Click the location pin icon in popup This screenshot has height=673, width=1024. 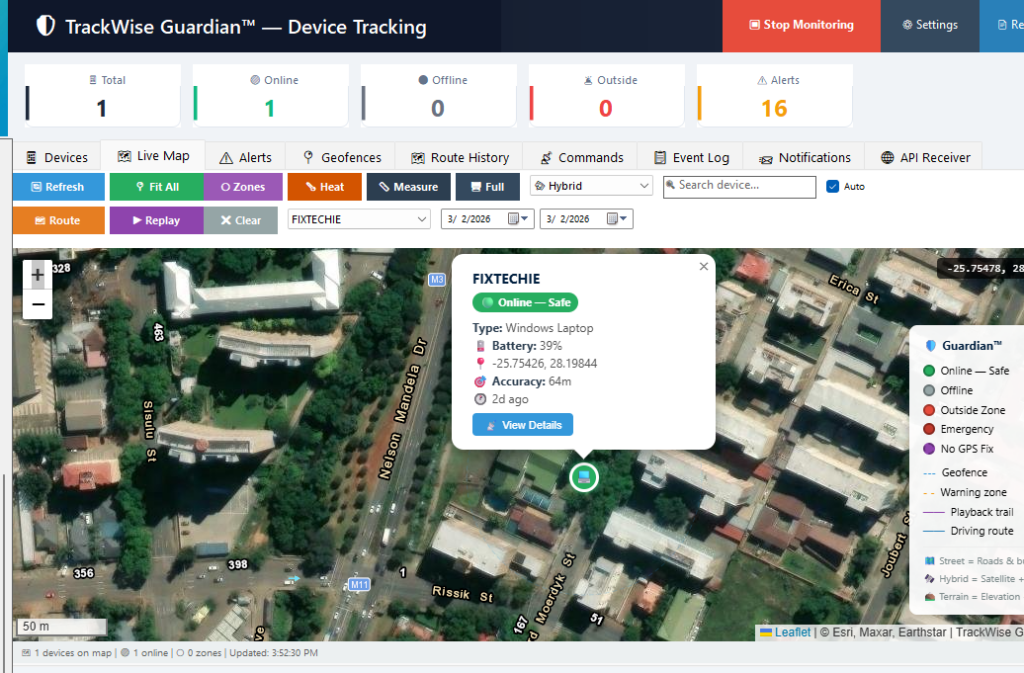(x=481, y=364)
